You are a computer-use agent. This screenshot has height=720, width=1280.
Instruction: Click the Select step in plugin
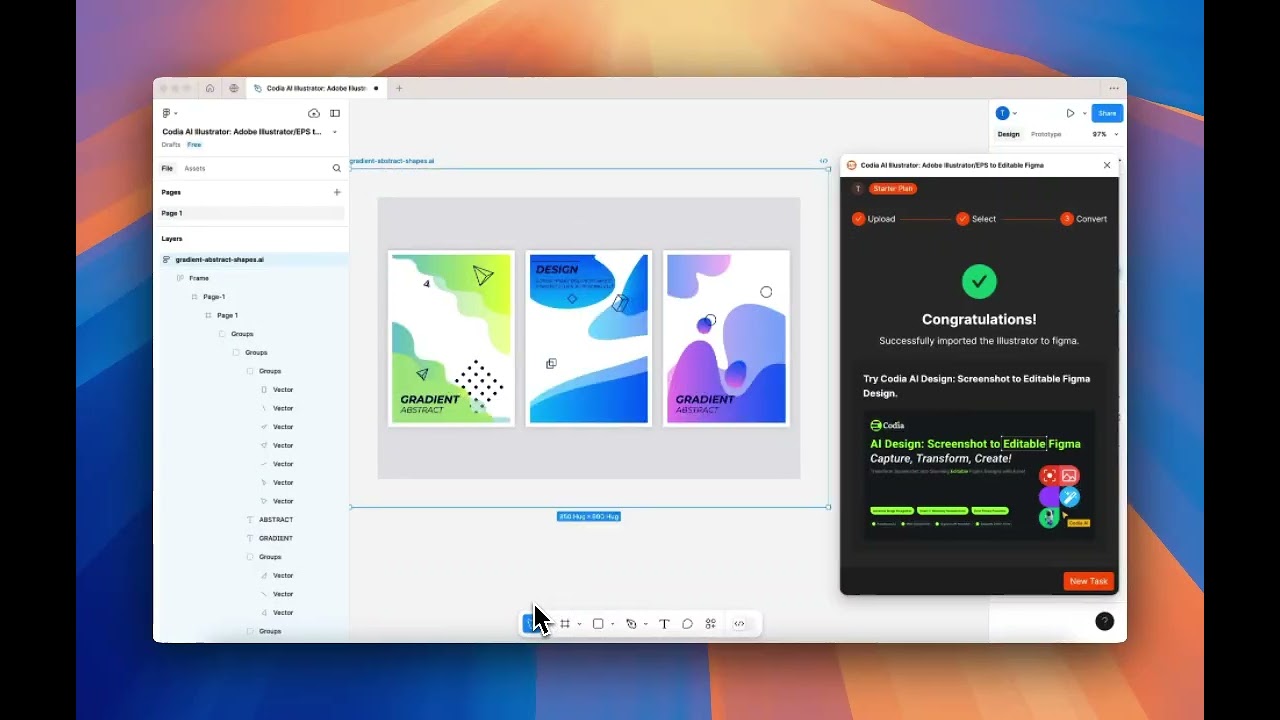click(976, 219)
